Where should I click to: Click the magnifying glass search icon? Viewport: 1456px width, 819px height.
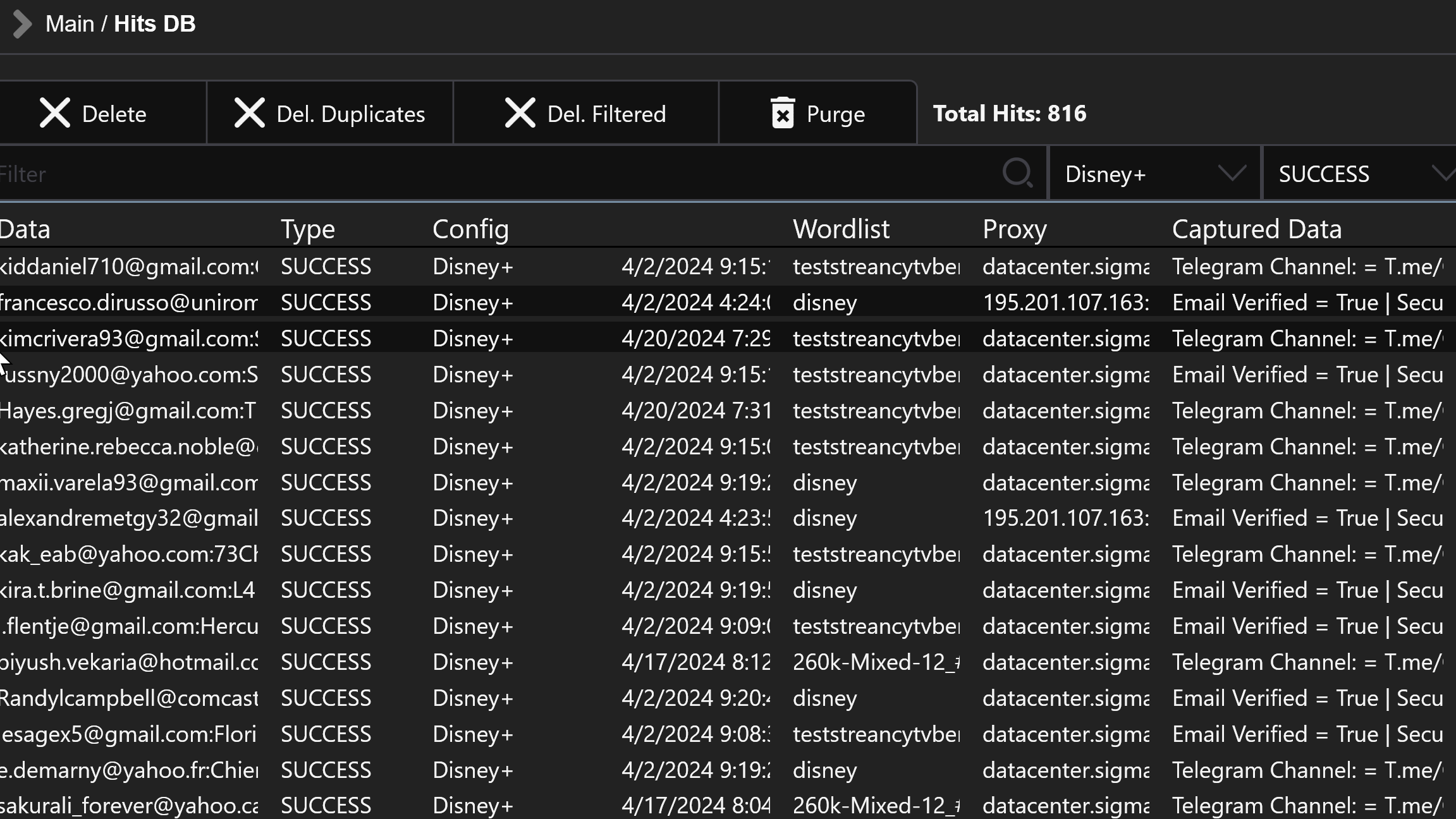coord(1017,173)
